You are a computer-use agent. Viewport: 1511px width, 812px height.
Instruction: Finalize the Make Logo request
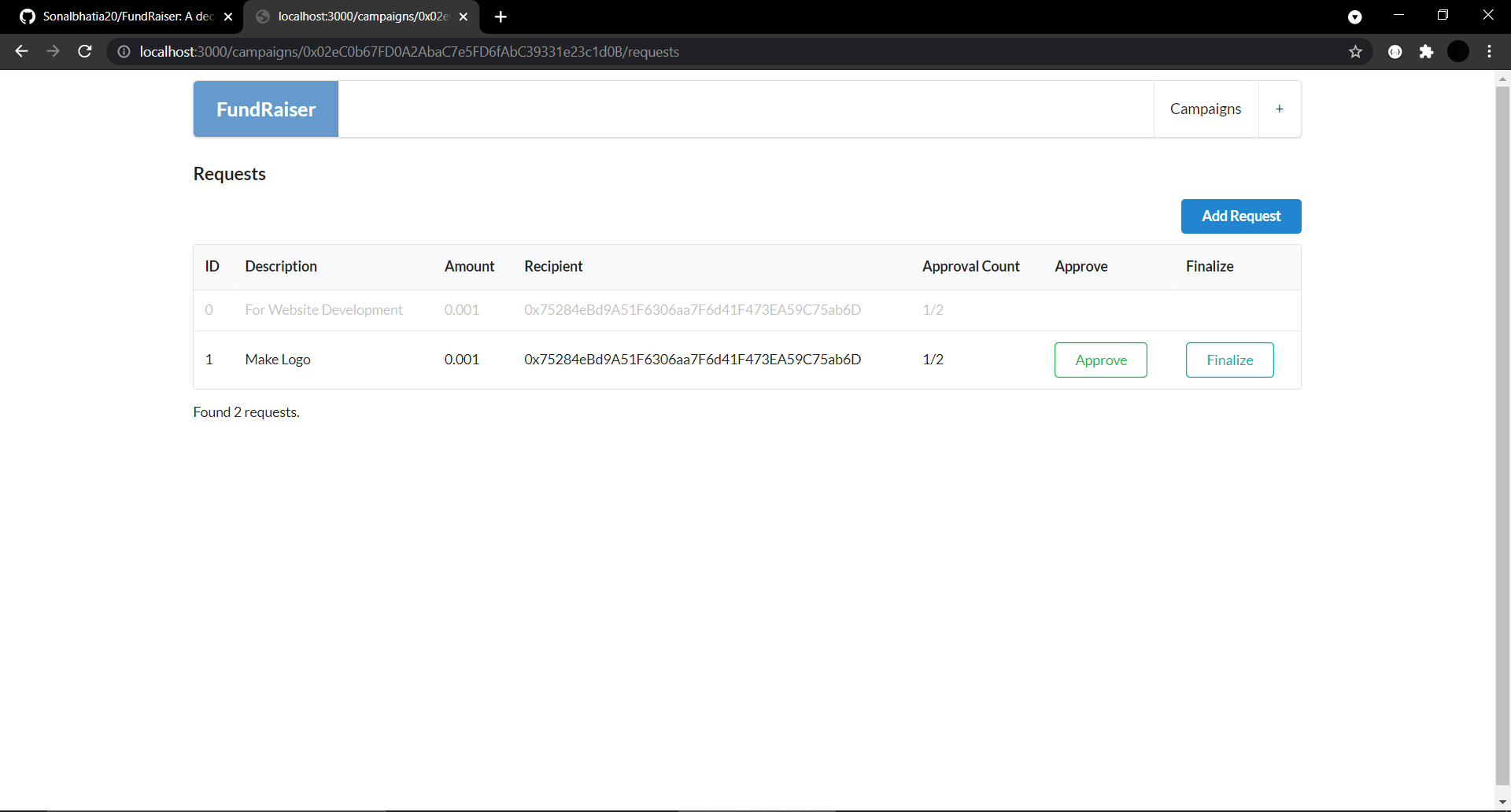1230,360
